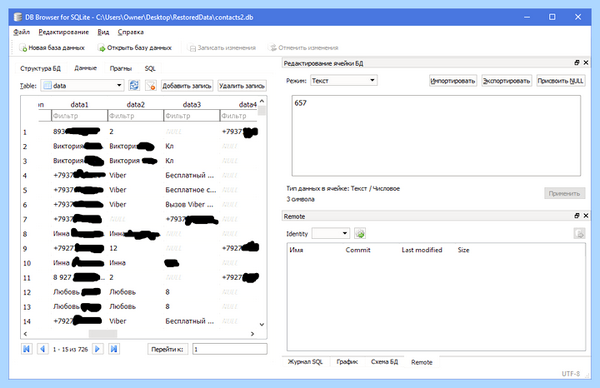Refresh the table data icon
Viewport: 600px width, 388px height.
coord(134,85)
